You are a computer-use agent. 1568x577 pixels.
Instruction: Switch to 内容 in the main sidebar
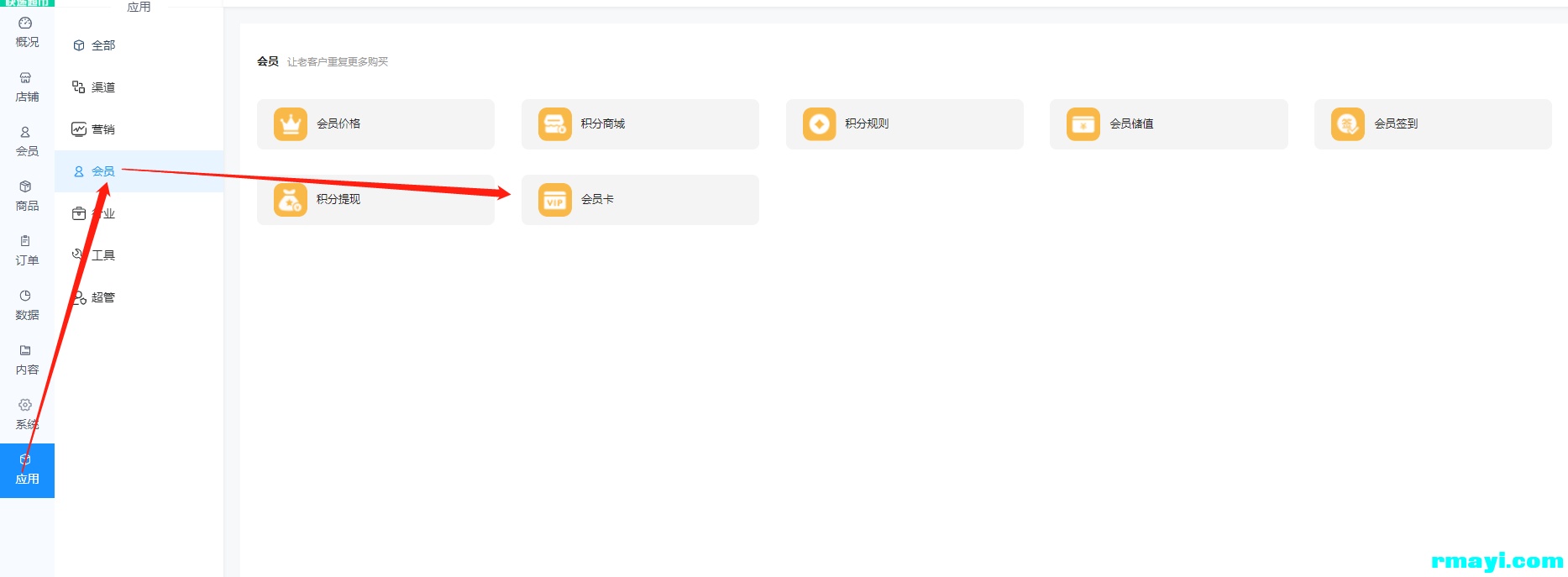(27, 360)
